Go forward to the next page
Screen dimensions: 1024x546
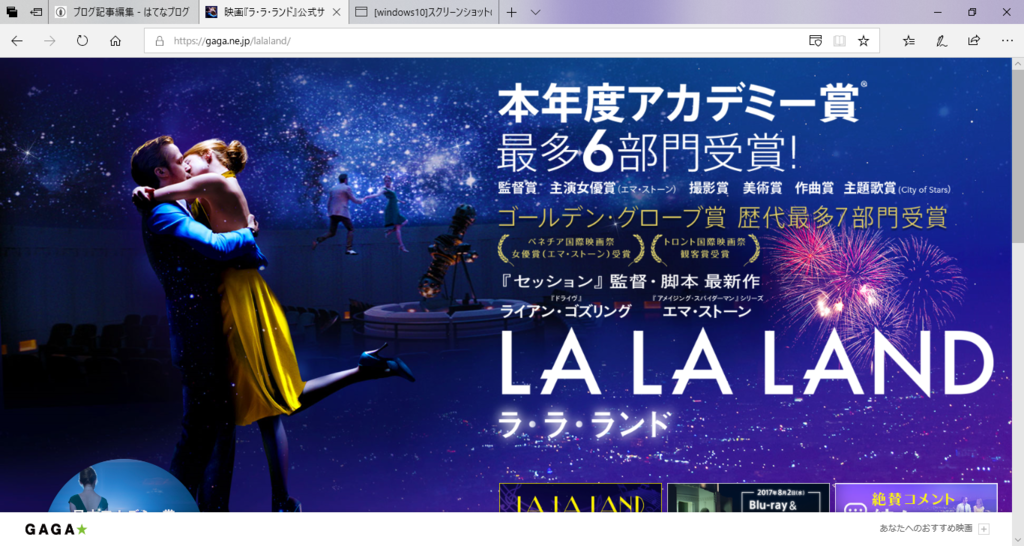click(x=50, y=40)
